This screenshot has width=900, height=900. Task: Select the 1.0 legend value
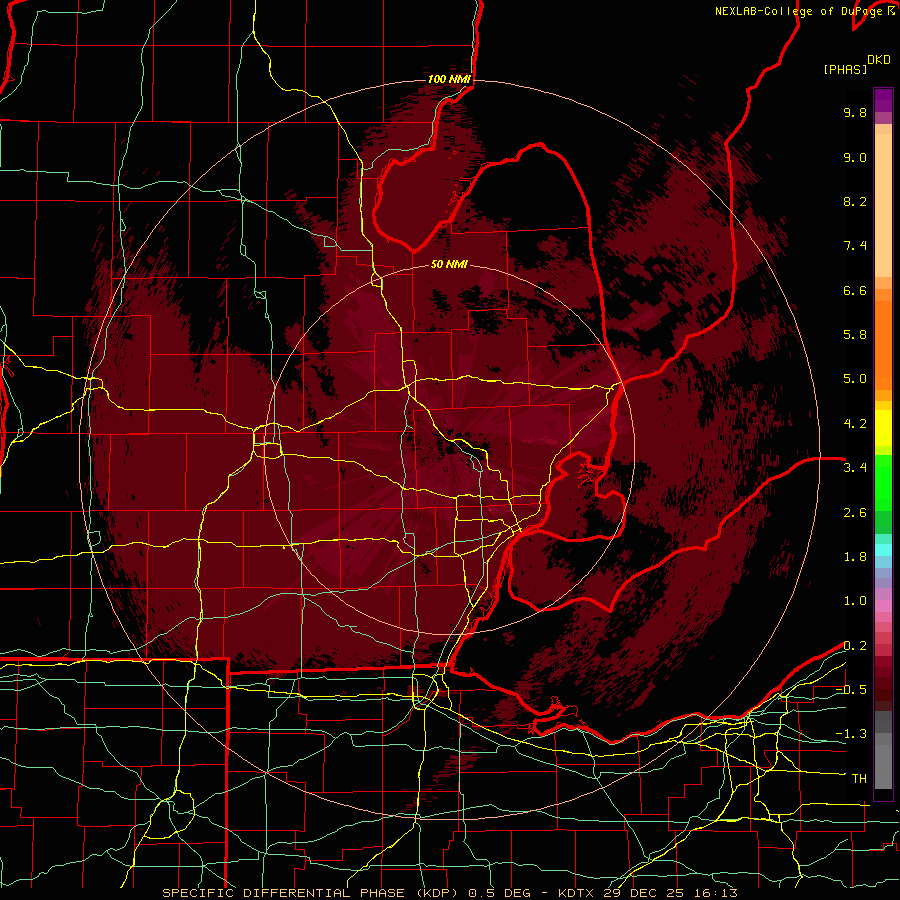(x=855, y=601)
